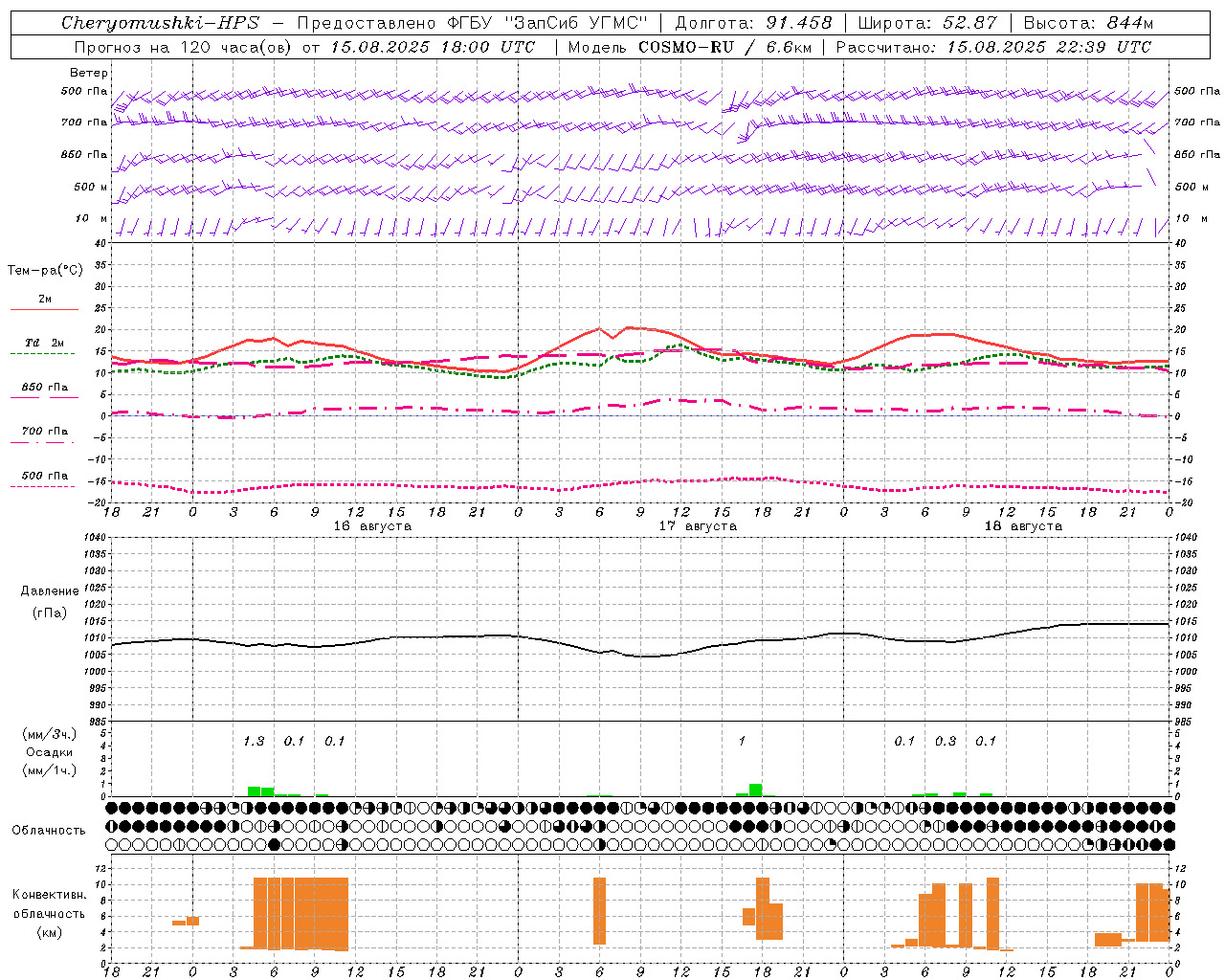Click the wide orange convective block on 16 August

point(301,913)
